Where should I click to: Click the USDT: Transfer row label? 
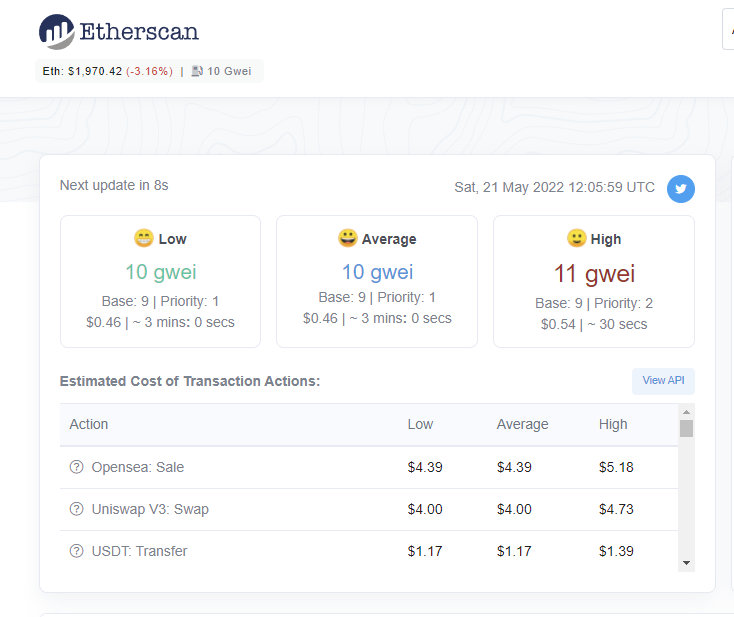click(x=139, y=551)
